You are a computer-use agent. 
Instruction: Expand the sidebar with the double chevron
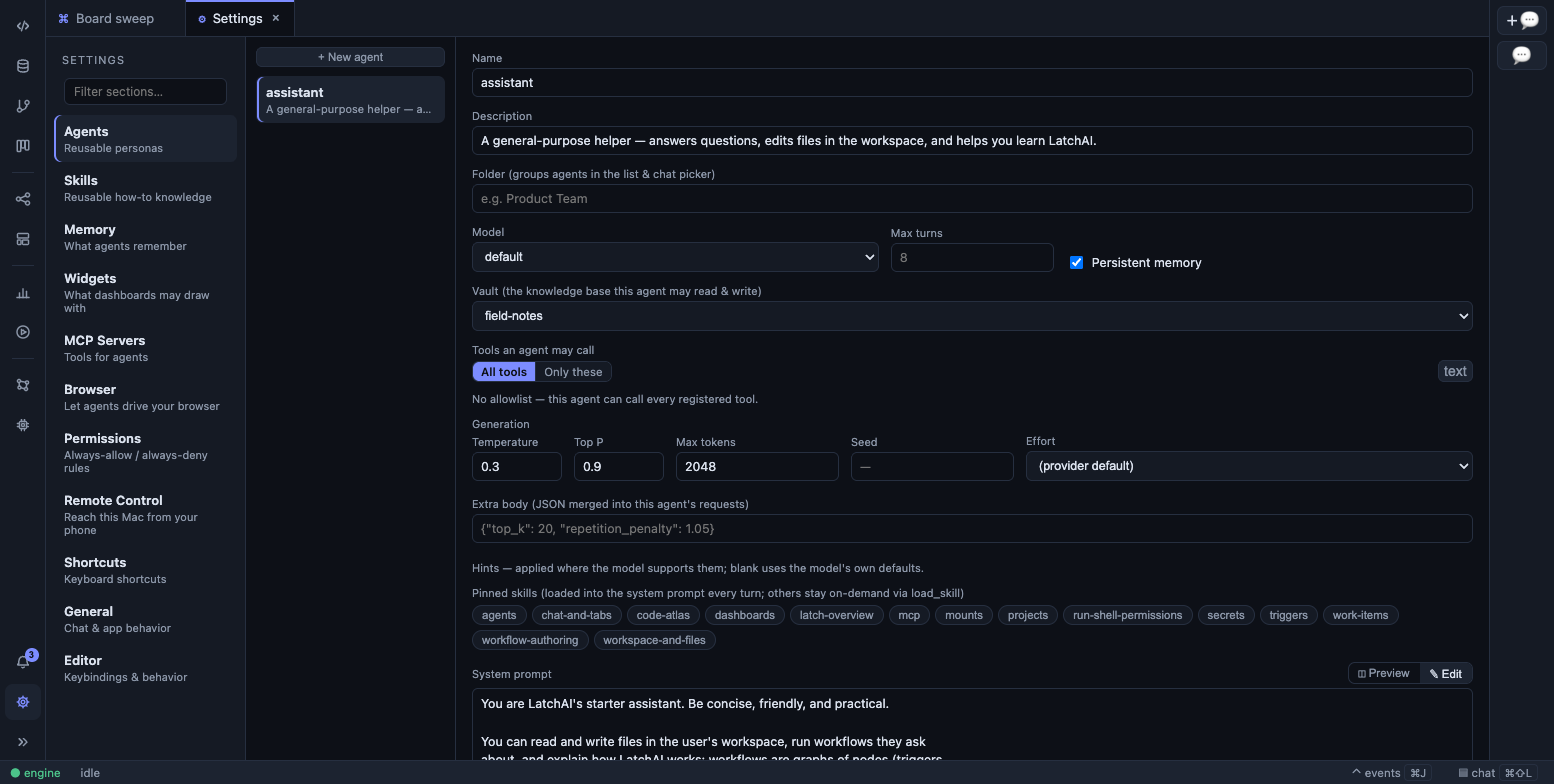coord(23,742)
